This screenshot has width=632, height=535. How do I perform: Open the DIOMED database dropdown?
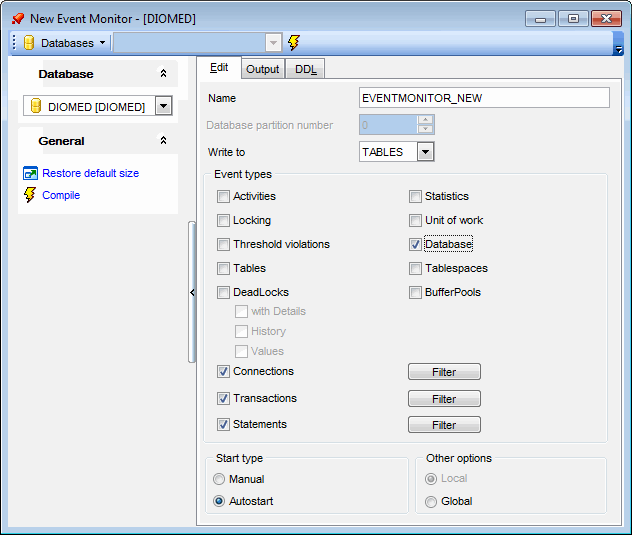pyautogui.click(x=164, y=107)
